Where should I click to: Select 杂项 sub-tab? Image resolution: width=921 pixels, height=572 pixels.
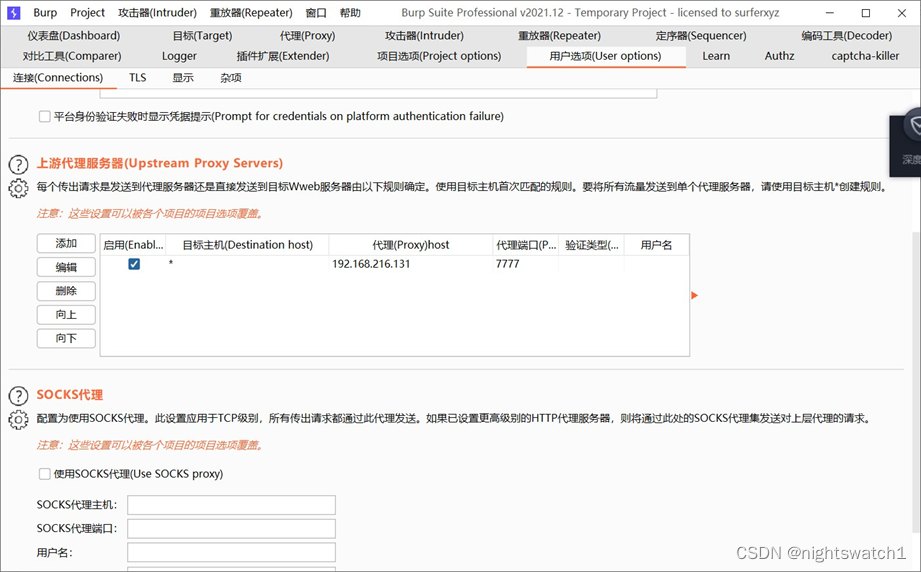231,78
